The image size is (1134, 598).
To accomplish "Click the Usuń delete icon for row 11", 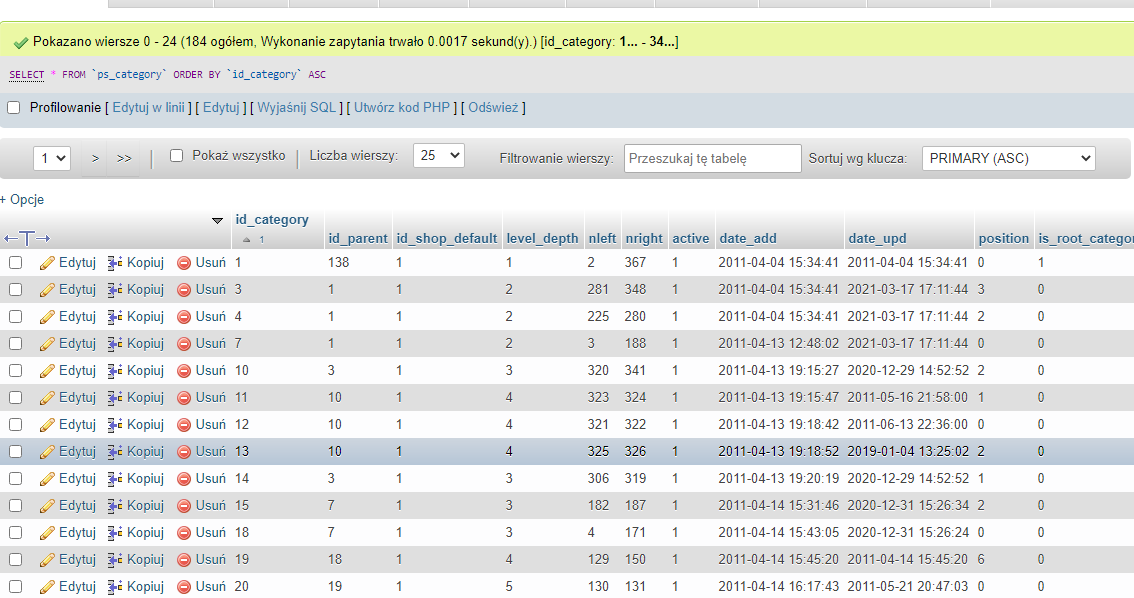I will tap(184, 398).
